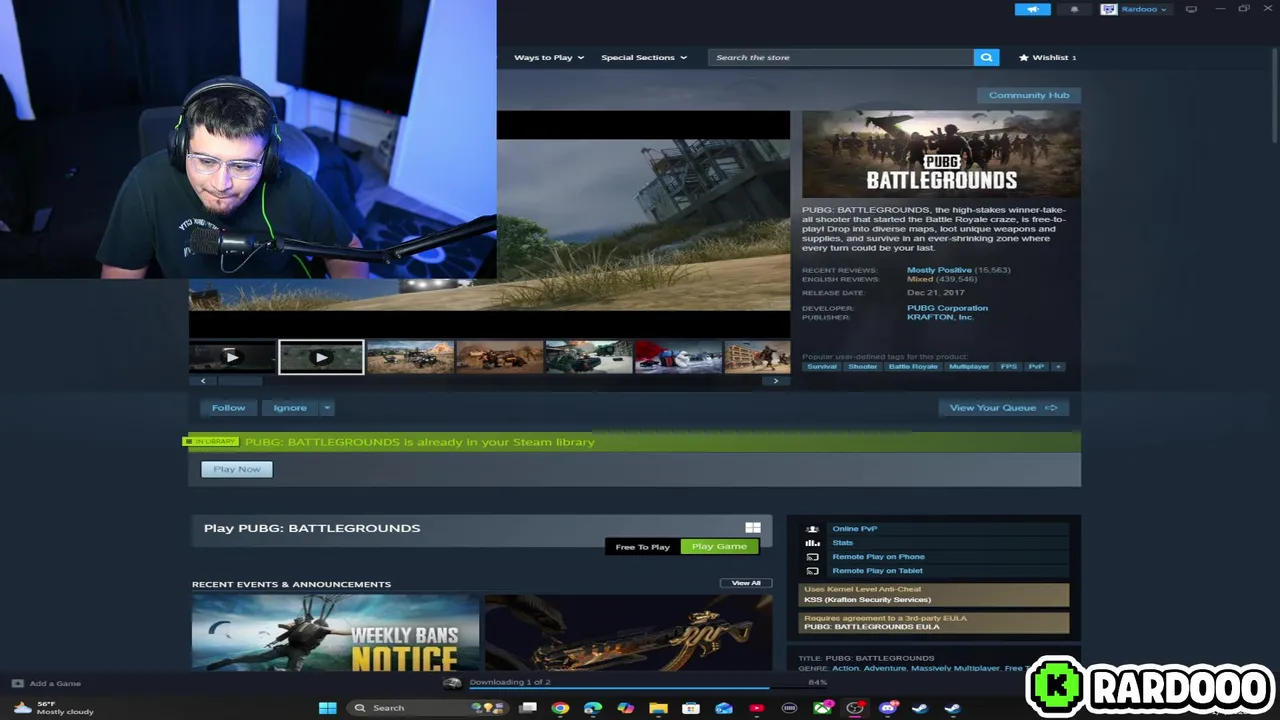This screenshot has width=1280, height=720.
Task: Open the Windows Start menu
Action: [327, 708]
